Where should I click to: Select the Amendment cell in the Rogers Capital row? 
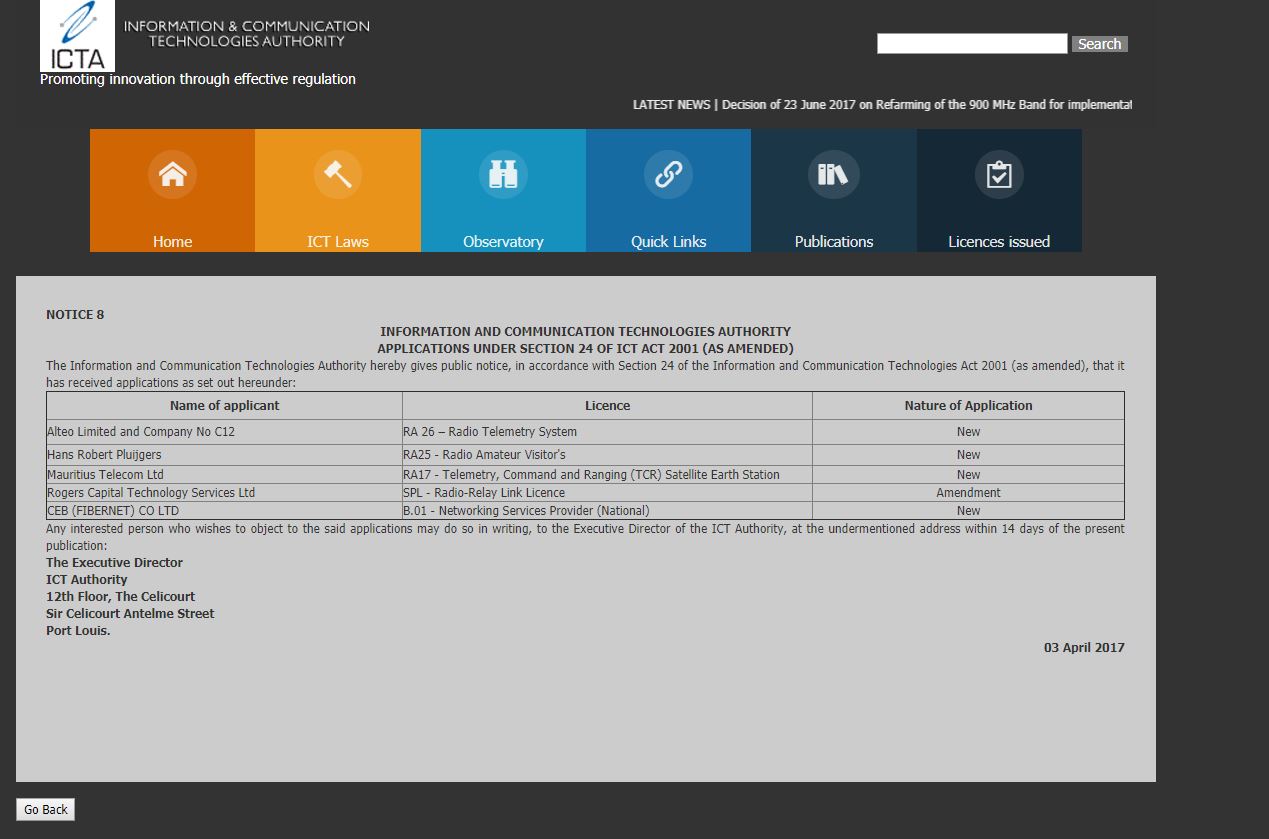(x=968, y=493)
